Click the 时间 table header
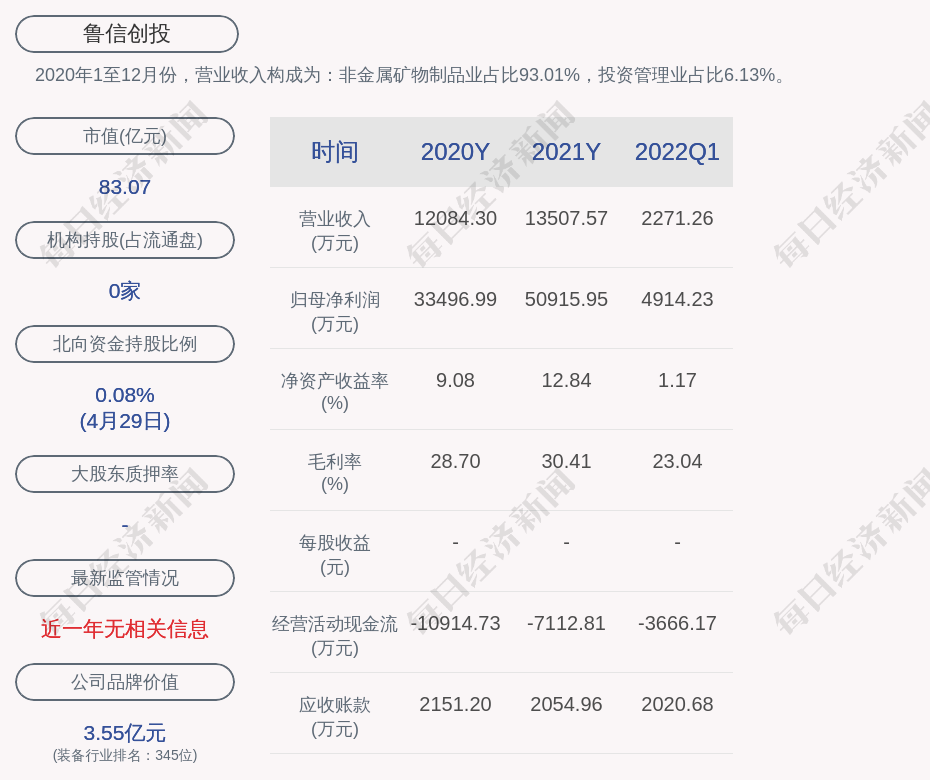This screenshot has height=780, width=930. pos(335,152)
